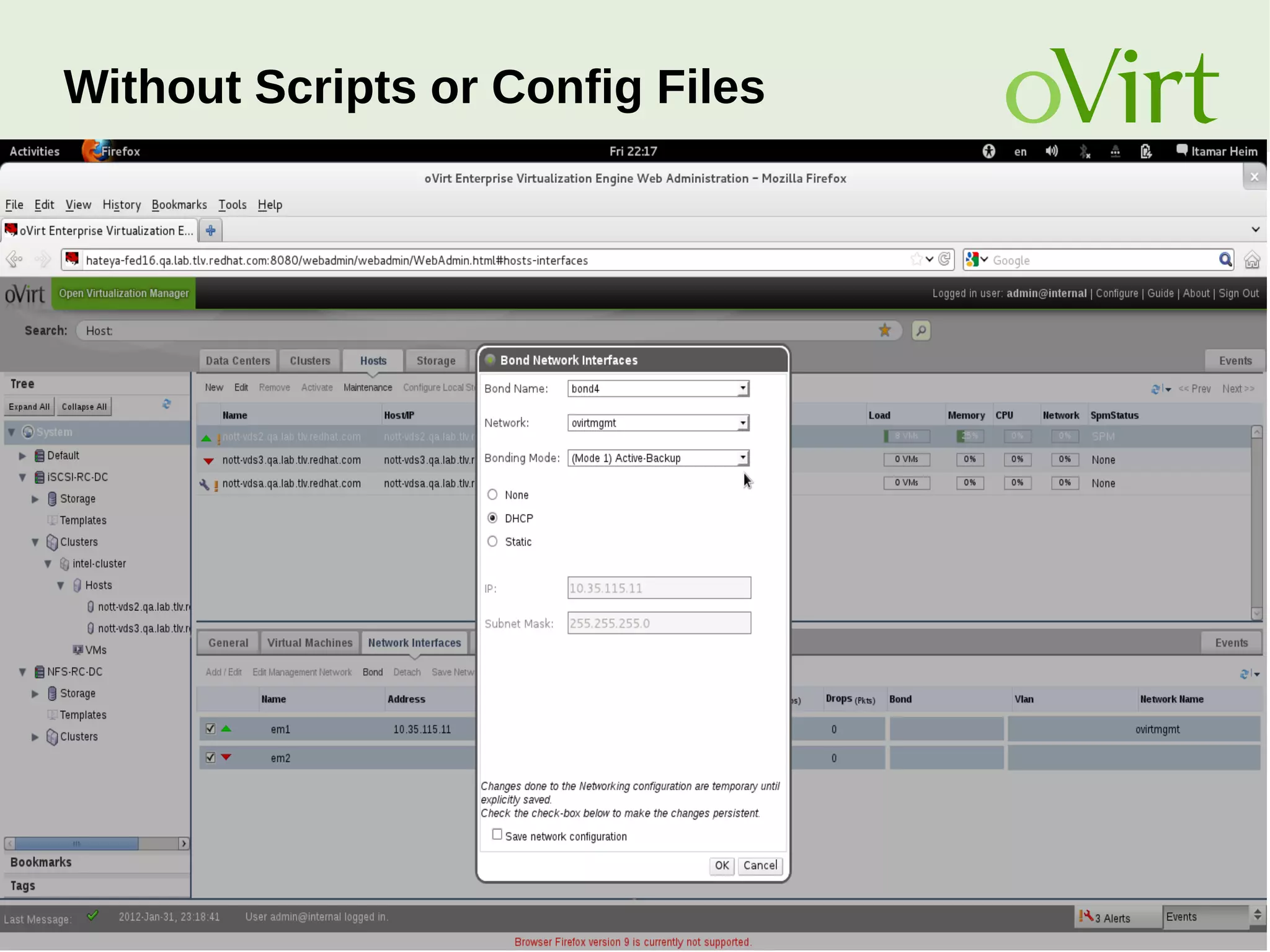Click the network icon in top bar
The width and height of the screenshot is (1270, 952).
pos(1115,151)
